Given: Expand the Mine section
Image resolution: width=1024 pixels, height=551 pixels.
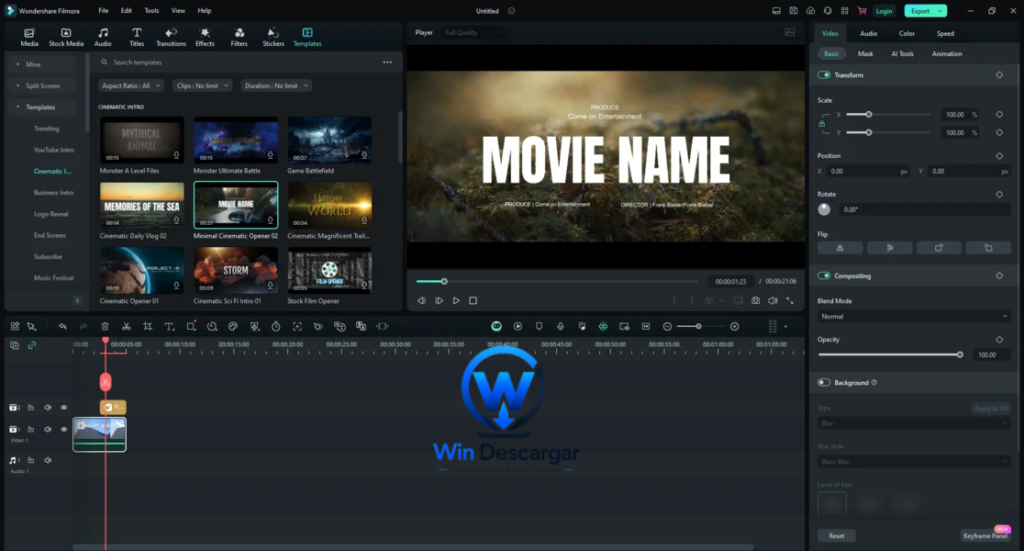Looking at the screenshot, I should click(40, 64).
